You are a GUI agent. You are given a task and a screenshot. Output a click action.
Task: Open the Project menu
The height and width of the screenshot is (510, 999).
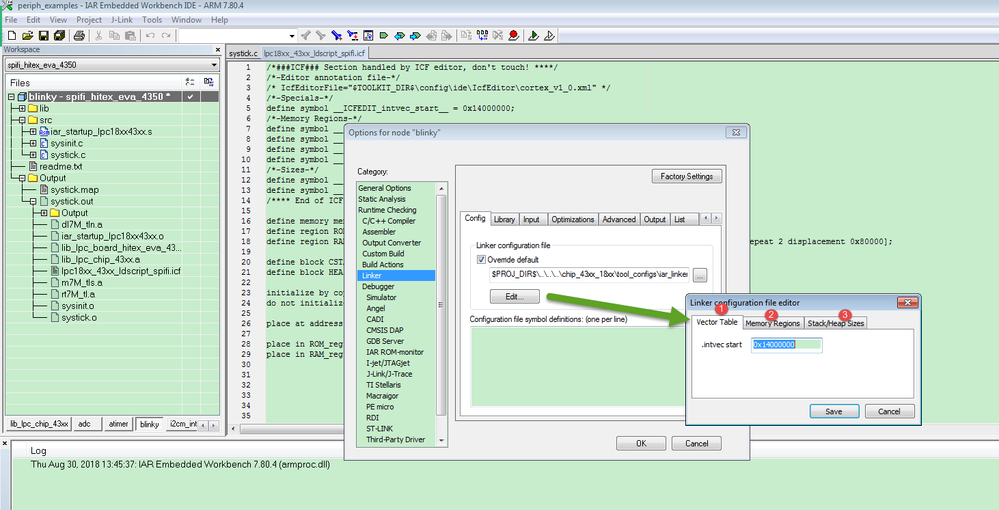pos(89,20)
